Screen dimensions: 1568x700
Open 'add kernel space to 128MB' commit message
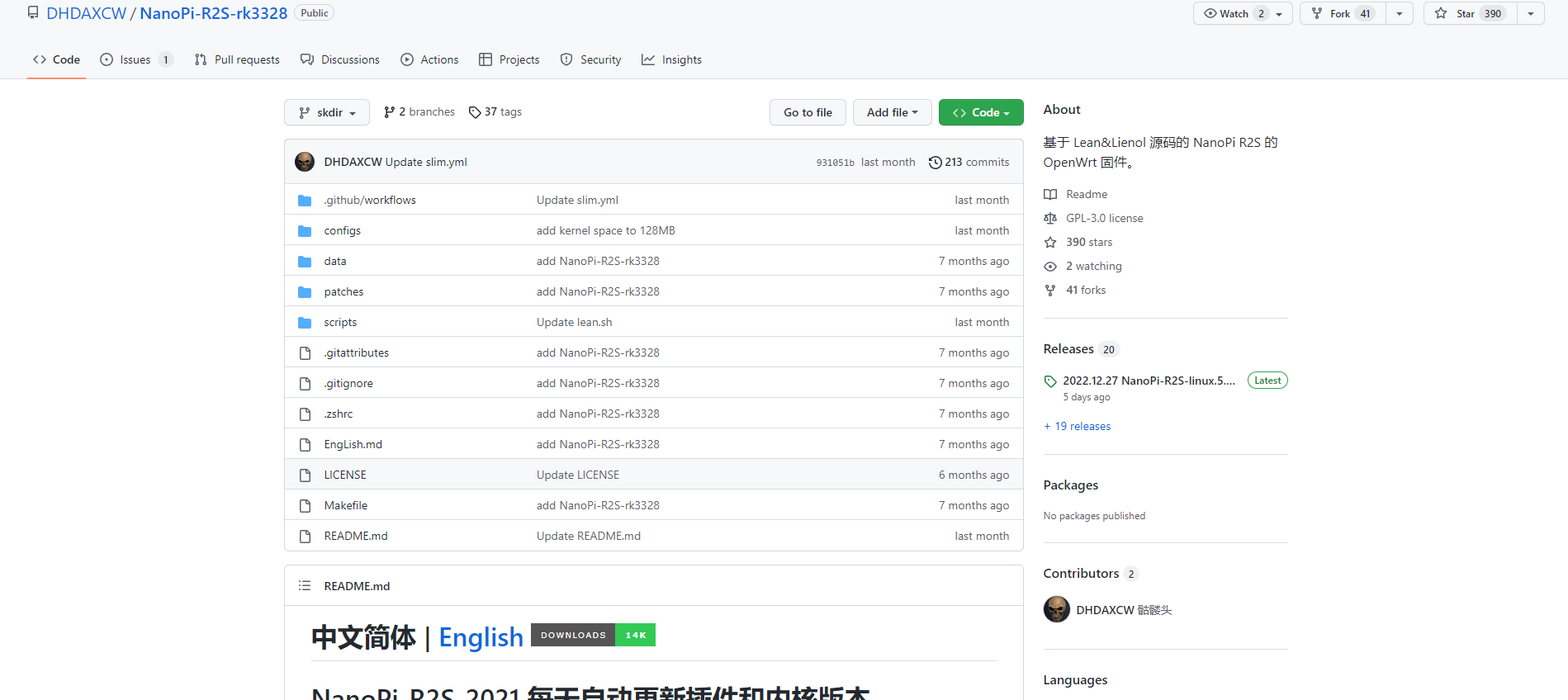606,230
